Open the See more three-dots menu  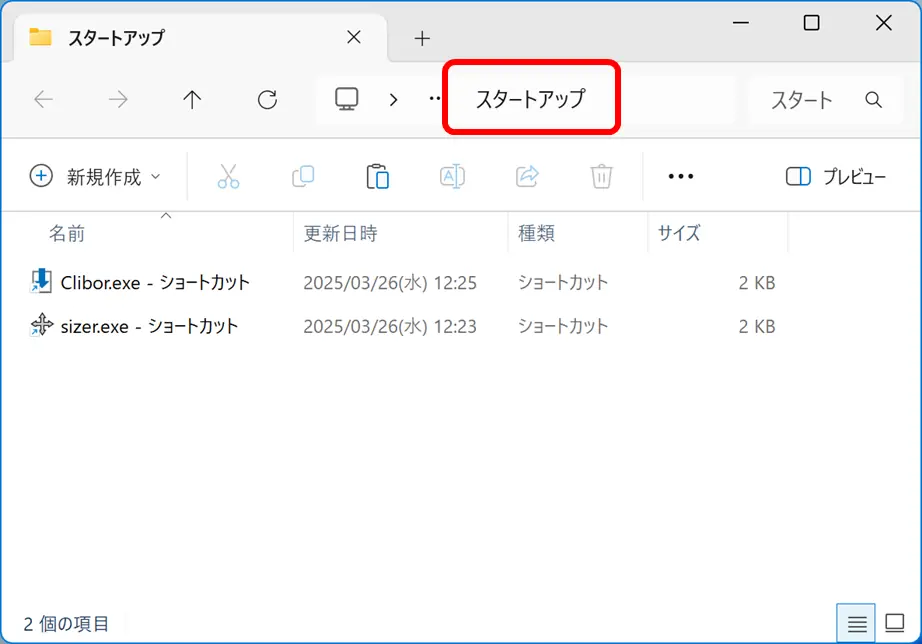click(680, 177)
